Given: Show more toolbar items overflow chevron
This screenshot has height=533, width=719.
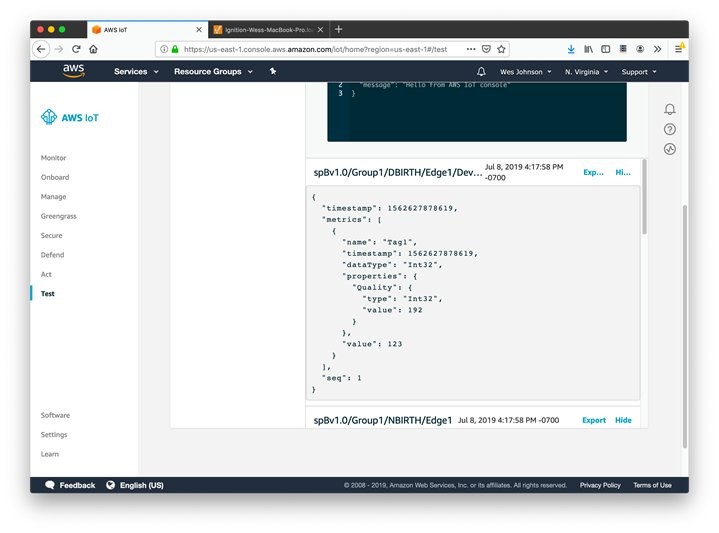Looking at the screenshot, I should pos(658,49).
